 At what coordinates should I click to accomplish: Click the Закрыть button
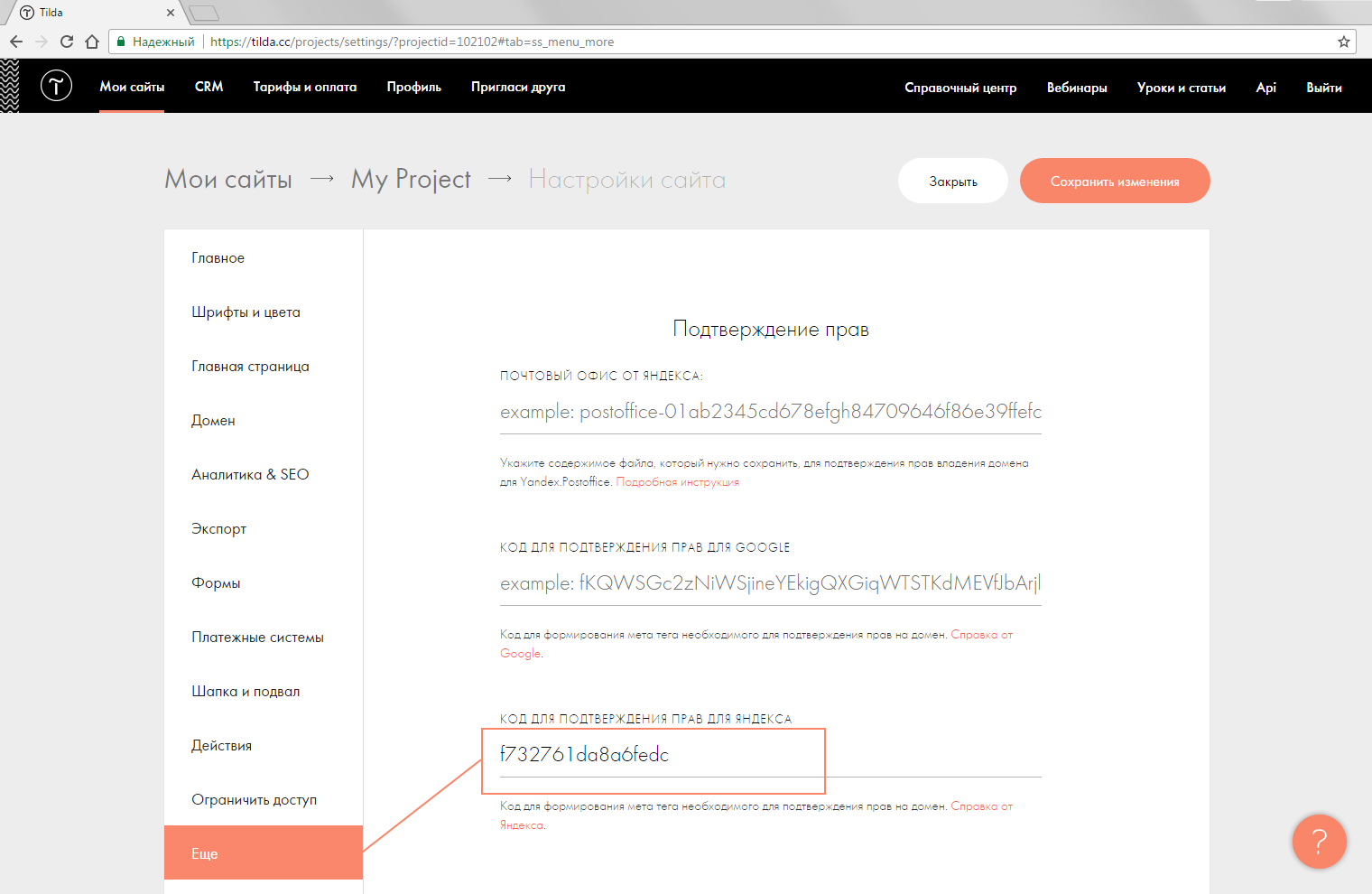click(953, 181)
